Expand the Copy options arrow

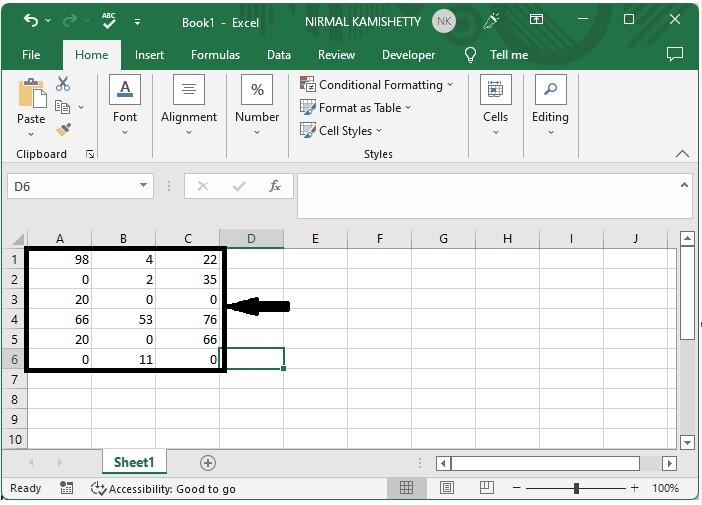click(x=81, y=107)
